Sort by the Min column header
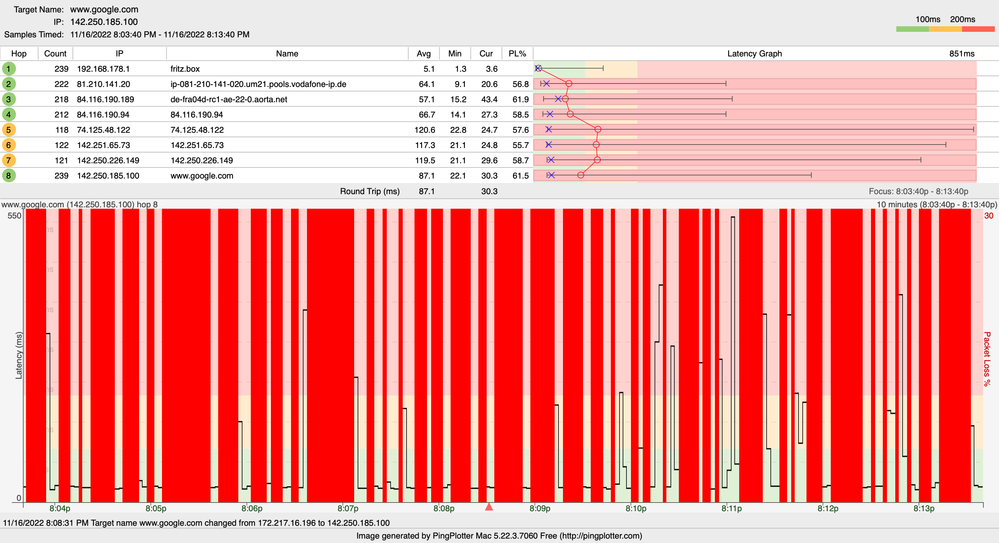Viewport: 999px width, 543px height. pyautogui.click(x=455, y=54)
